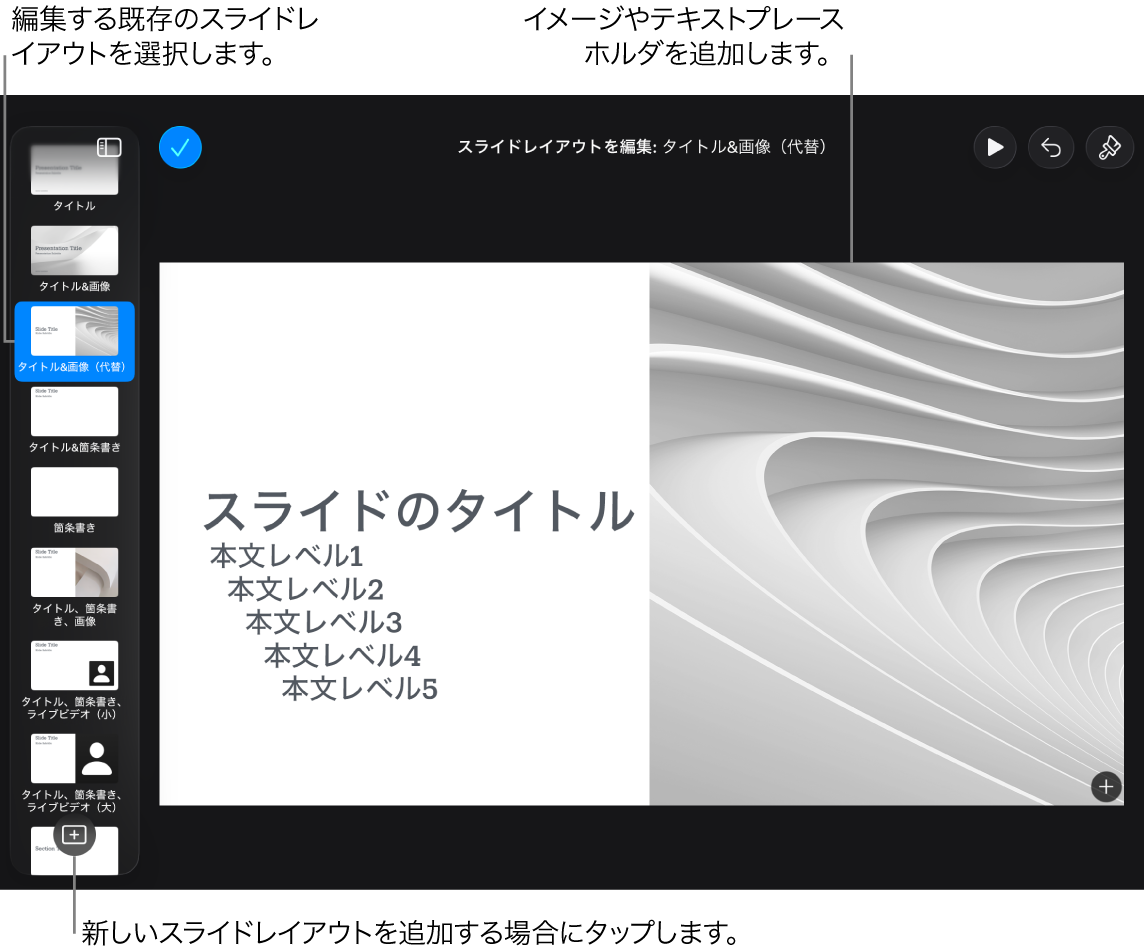
Task: Select the タイトル、箇条書き、ライブビデオ（小）layout
Action: [74, 665]
